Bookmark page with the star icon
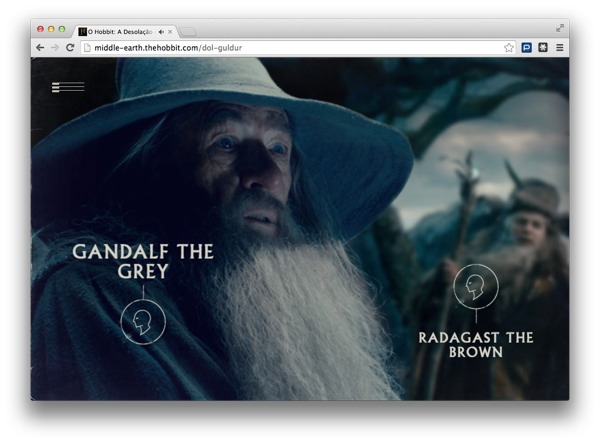Image resolution: width=600 pixels, height=443 pixels. (x=509, y=47)
